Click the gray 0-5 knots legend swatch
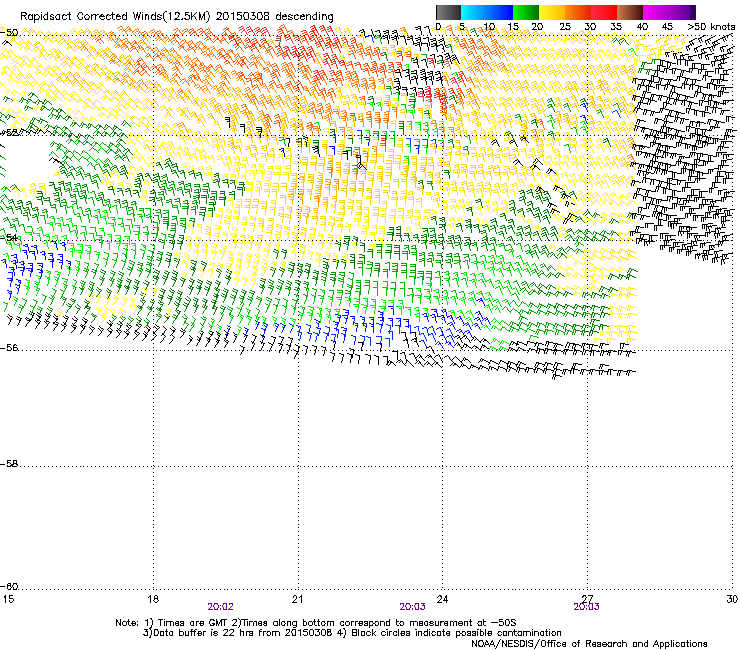 (448, 12)
